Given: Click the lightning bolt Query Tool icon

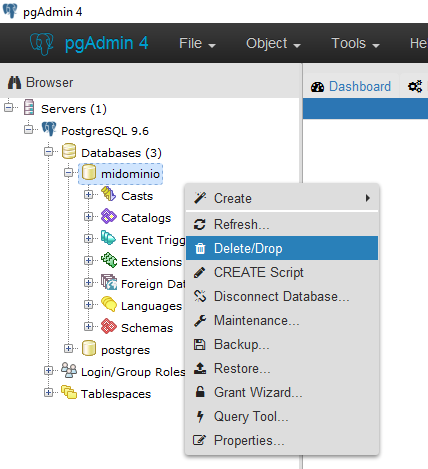Looking at the screenshot, I should coord(200,416).
